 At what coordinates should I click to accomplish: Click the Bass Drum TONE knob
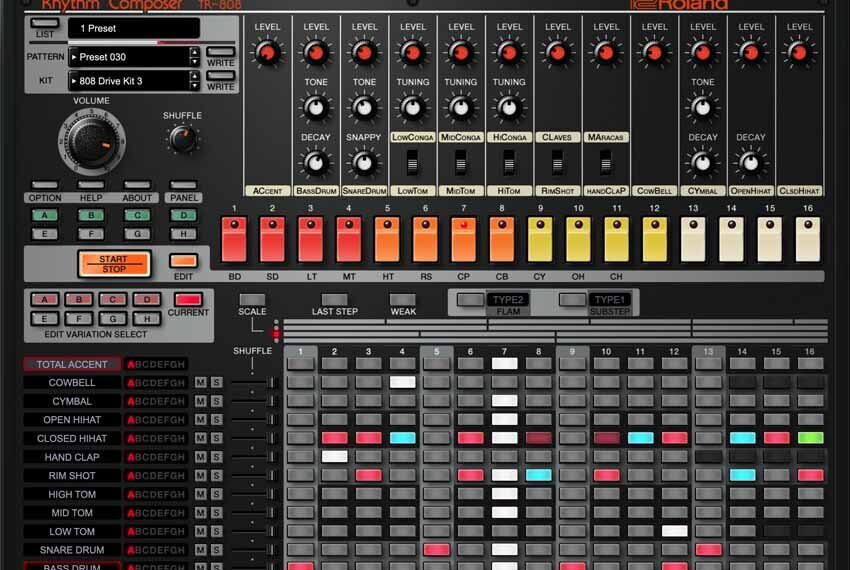pos(315,107)
